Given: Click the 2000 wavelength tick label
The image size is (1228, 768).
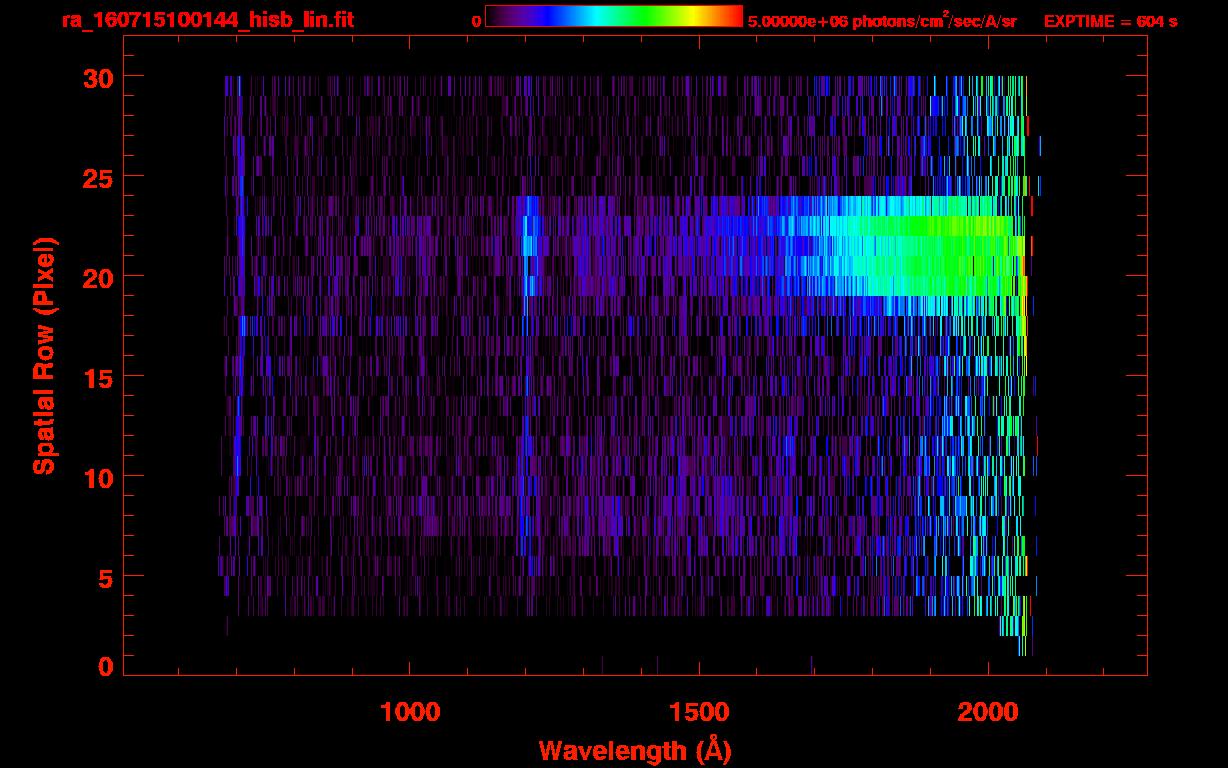Looking at the screenshot, I should 988,712.
